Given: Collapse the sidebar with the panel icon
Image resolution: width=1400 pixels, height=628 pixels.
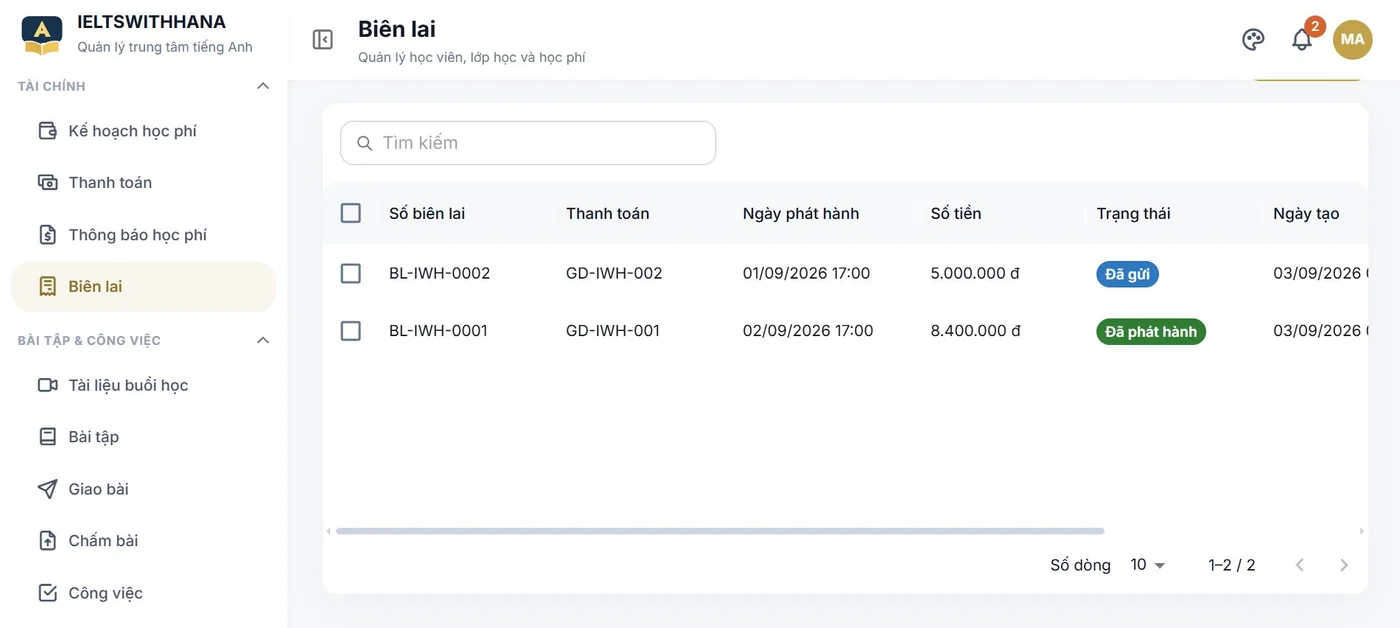Looking at the screenshot, I should pyautogui.click(x=322, y=39).
